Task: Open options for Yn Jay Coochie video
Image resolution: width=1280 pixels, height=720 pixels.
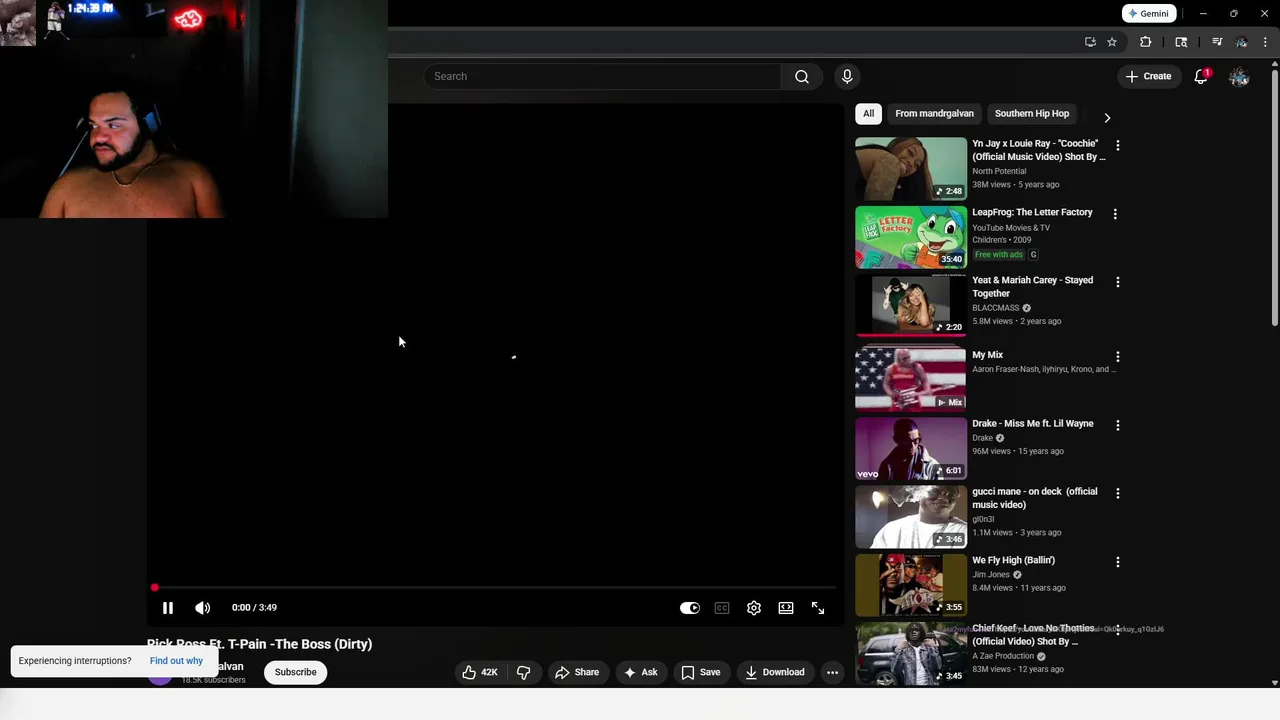Action: [x=1117, y=146]
